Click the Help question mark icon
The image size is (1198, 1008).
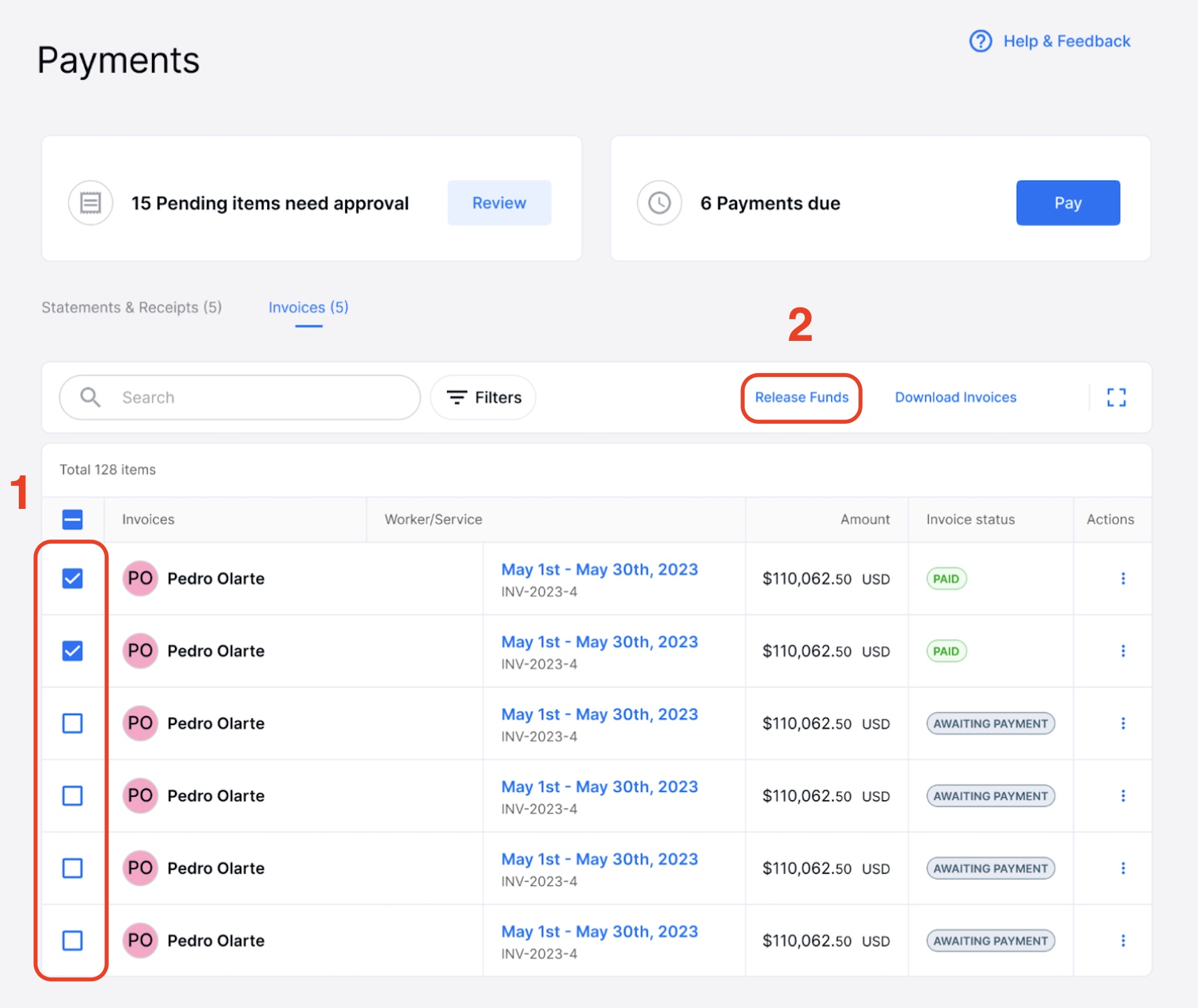point(980,41)
